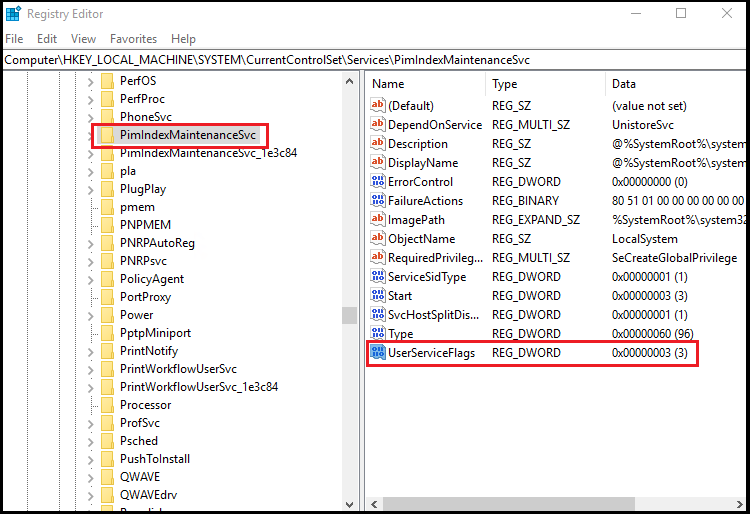The height and width of the screenshot is (514, 750).
Task: Click the Processor folder icon
Action: 108,405
